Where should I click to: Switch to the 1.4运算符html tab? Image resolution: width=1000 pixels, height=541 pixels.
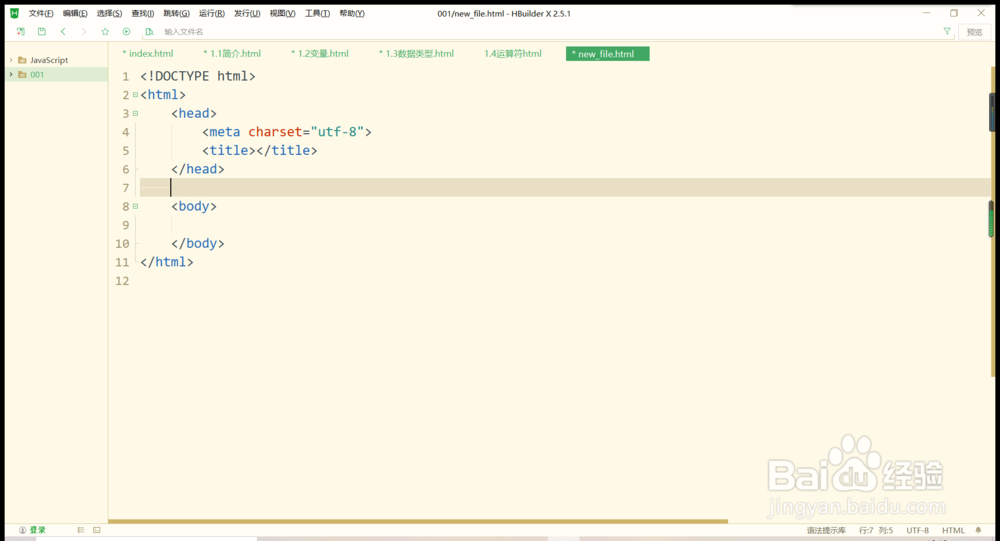click(x=513, y=54)
